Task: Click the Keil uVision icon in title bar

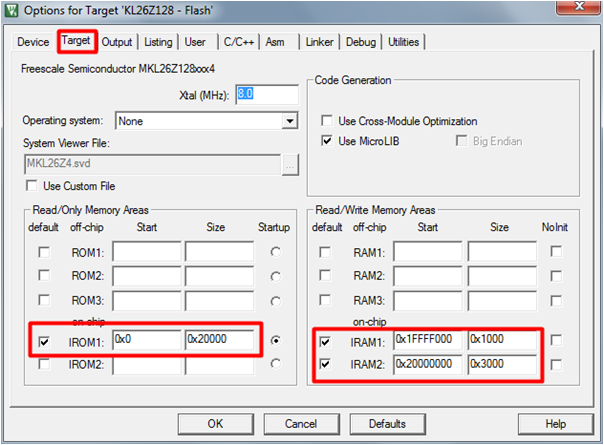Action: pyautogui.click(x=11, y=10)
